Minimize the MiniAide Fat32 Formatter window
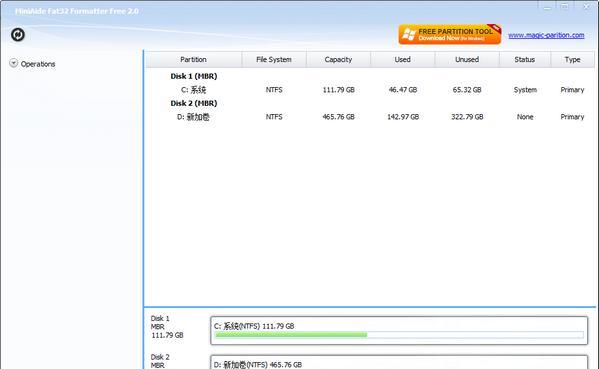The image size is (599, 369). 547,6
